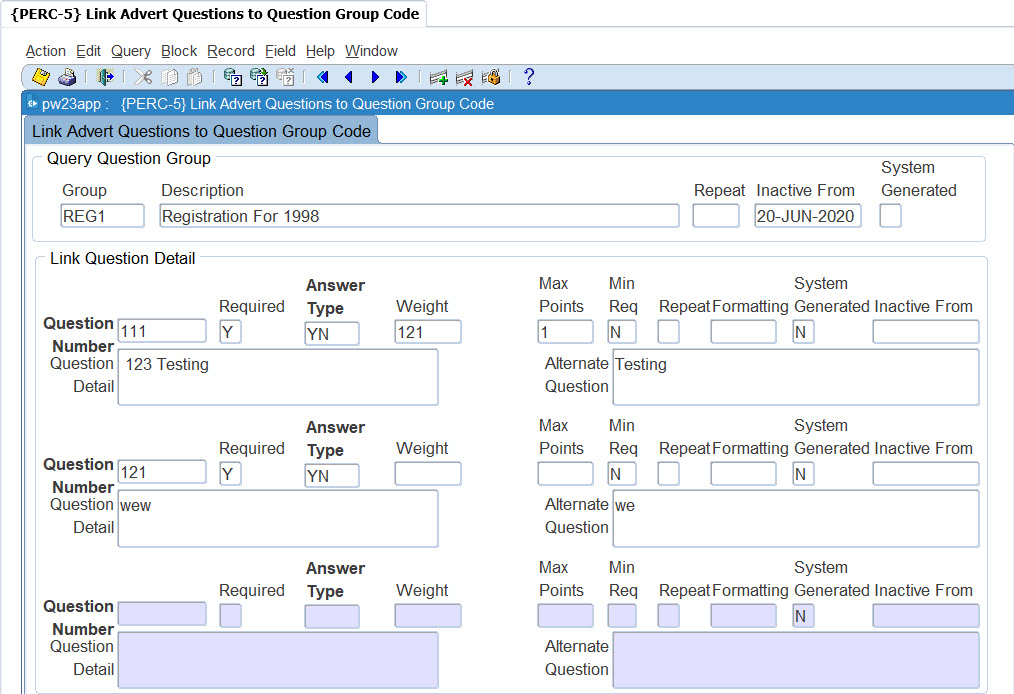This screenshot has height=694, width=1014.
Task: Toggle the Repeat checkbox for question 111
Action: 668,332
